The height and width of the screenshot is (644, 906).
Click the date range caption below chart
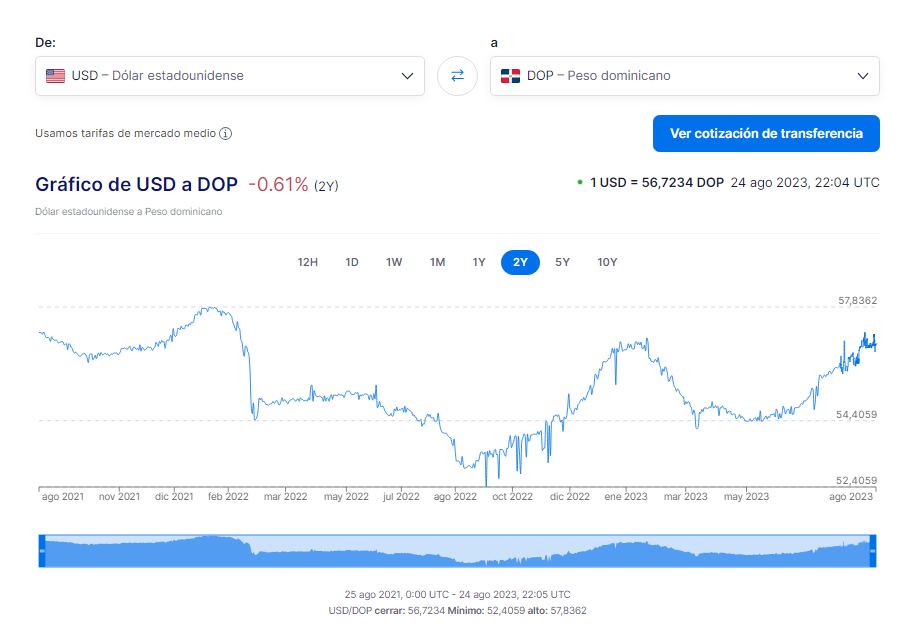(458, 594)
